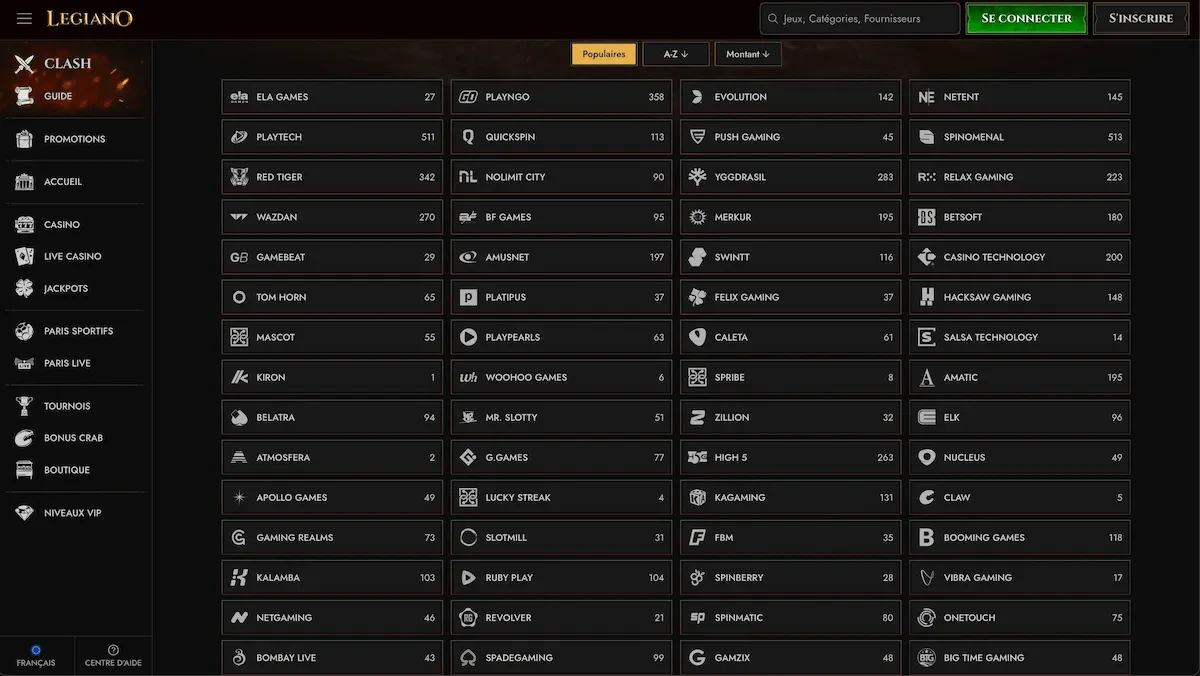Open Merkur provider tile
The width and height of the screenshot is (1200, 676).
tap(790, 217)
